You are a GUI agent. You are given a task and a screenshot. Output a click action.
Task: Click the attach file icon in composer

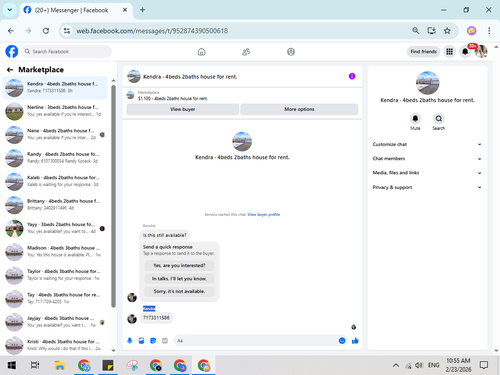(x=141, y=341)
